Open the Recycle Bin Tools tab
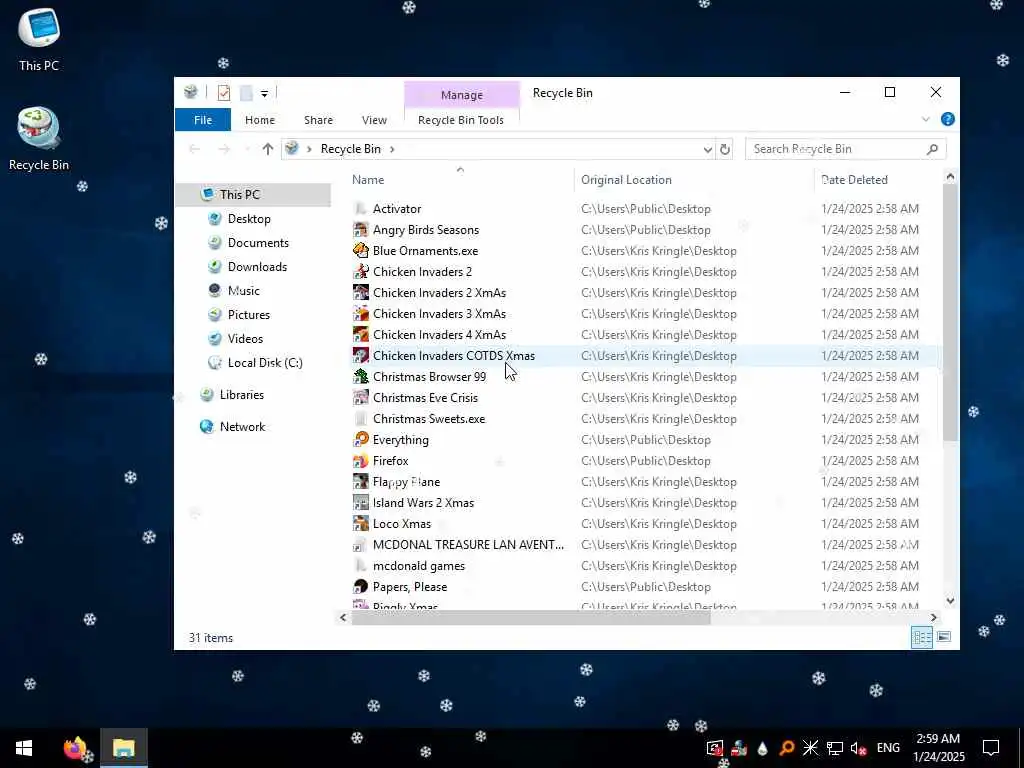Viewport: 1024px width, 768px height. pyautogui.click(x=460, y=120)
